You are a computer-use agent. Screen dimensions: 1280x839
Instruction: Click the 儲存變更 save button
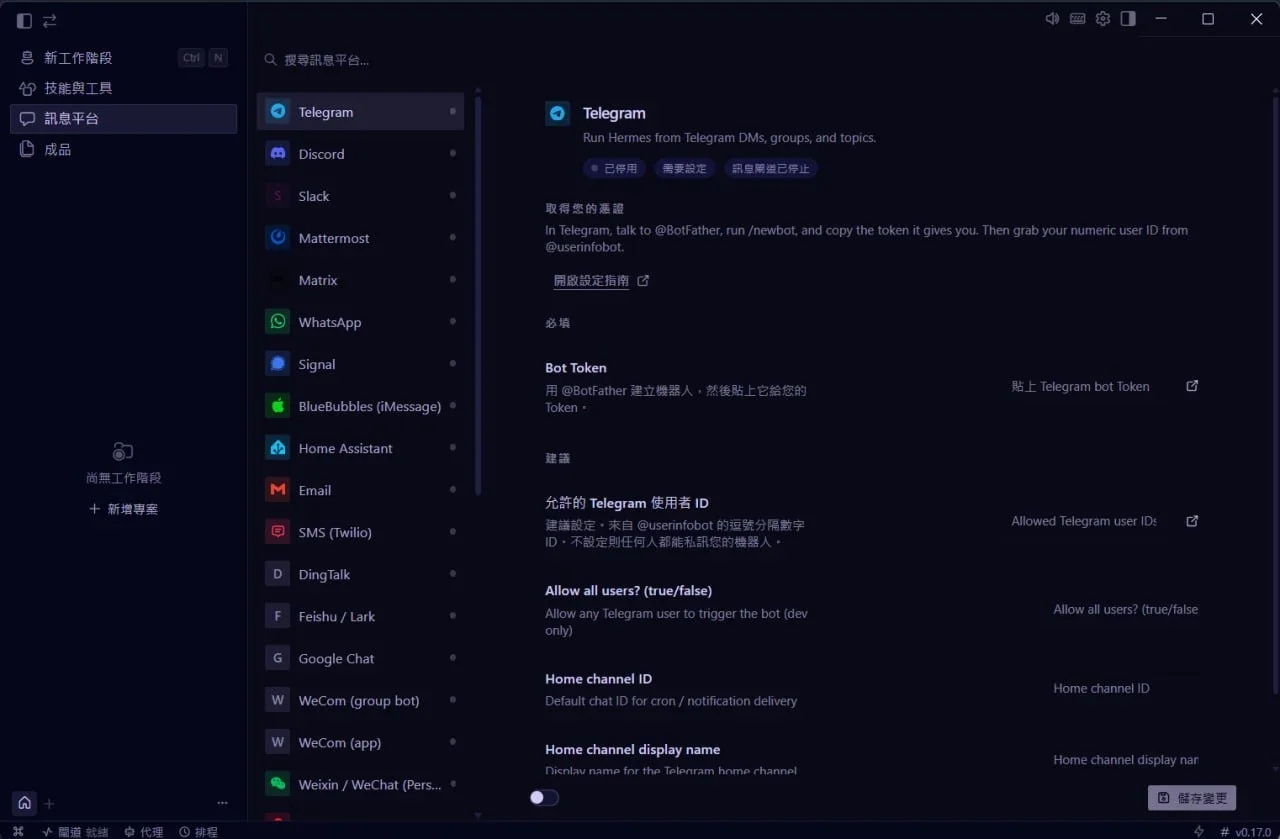coord(1192,798)
